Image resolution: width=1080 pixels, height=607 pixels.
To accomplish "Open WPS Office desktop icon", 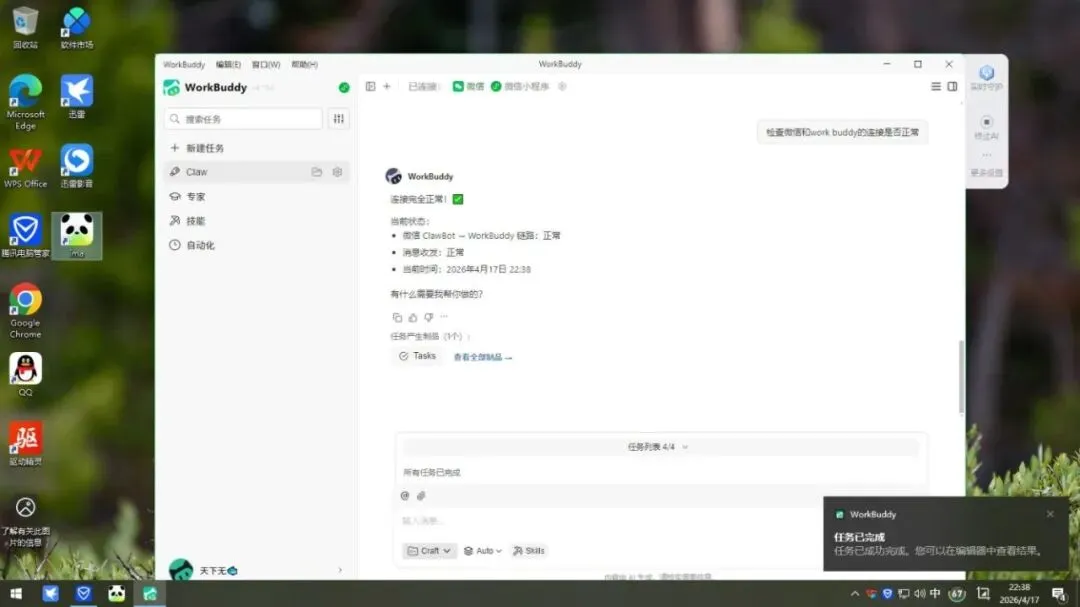I will [25, 167].
